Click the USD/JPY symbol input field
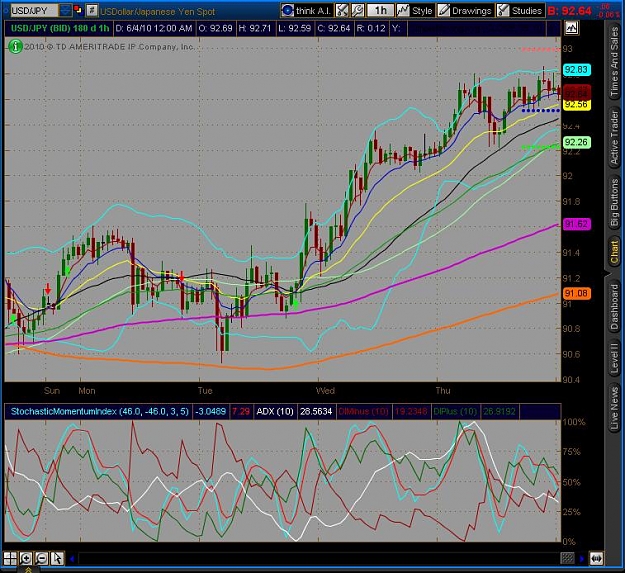625x573 pixels. [x=34, y=10]
